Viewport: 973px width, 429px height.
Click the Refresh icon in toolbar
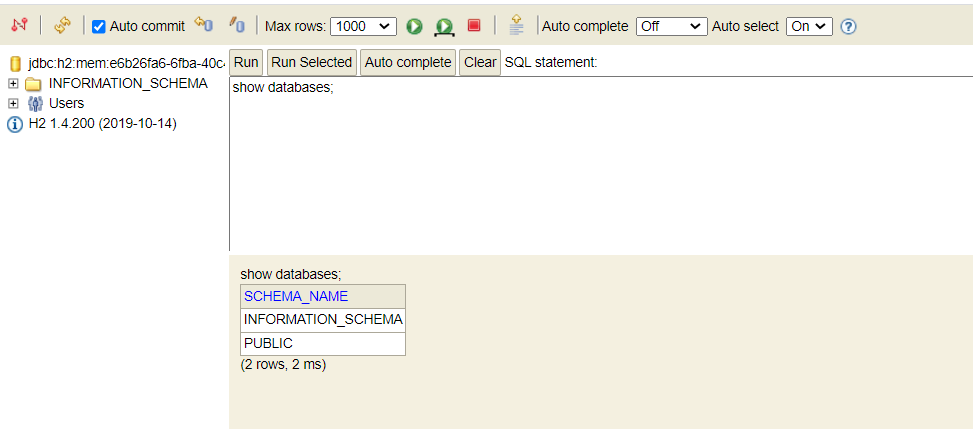(x=63, y=25)
